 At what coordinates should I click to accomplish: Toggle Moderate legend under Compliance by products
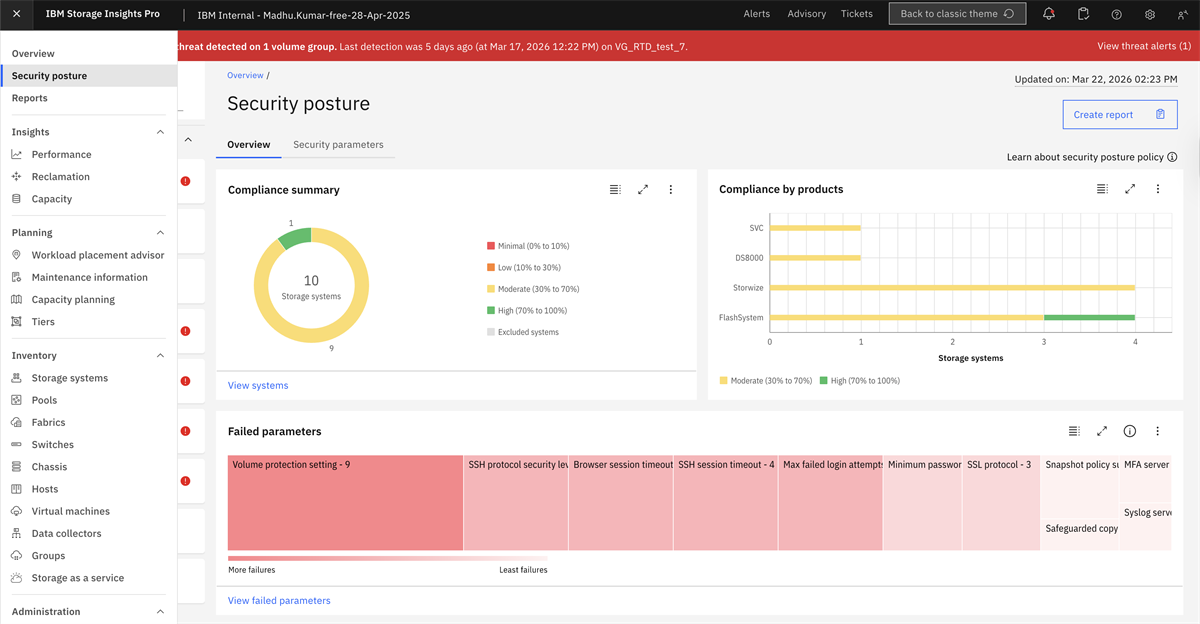point(766,381)
